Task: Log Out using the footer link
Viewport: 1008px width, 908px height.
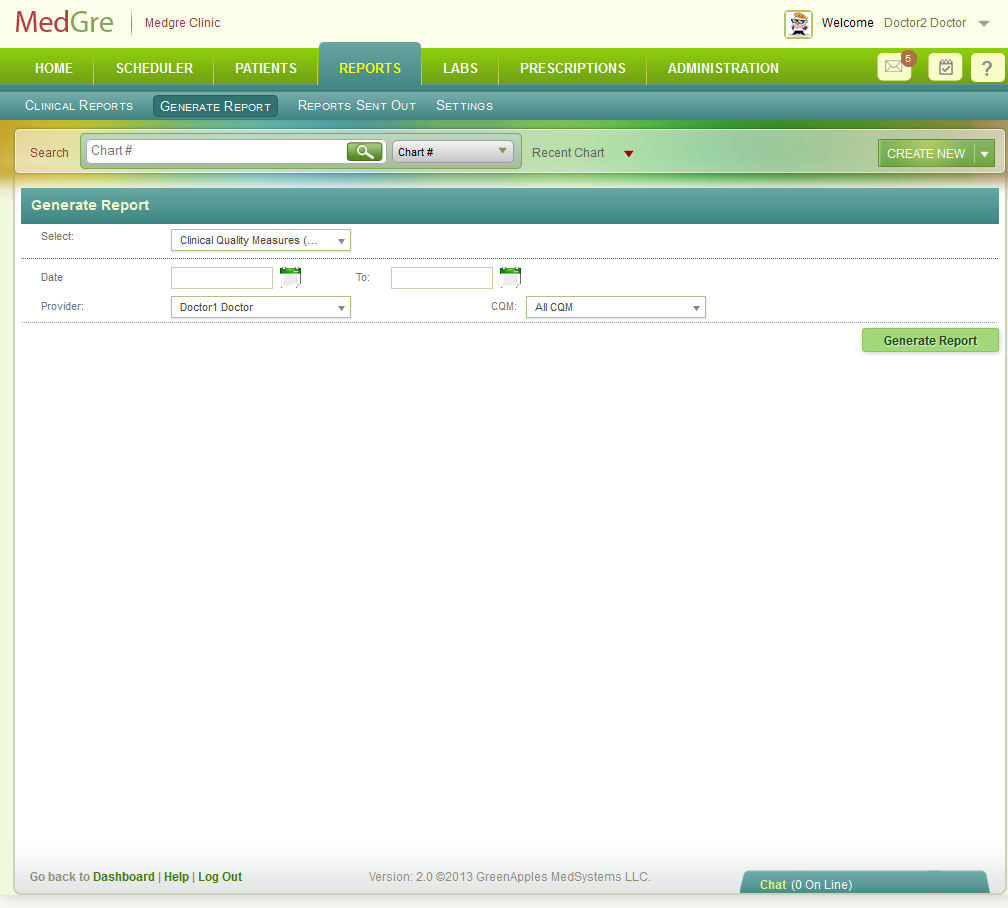Action: [x=219, y=877]
